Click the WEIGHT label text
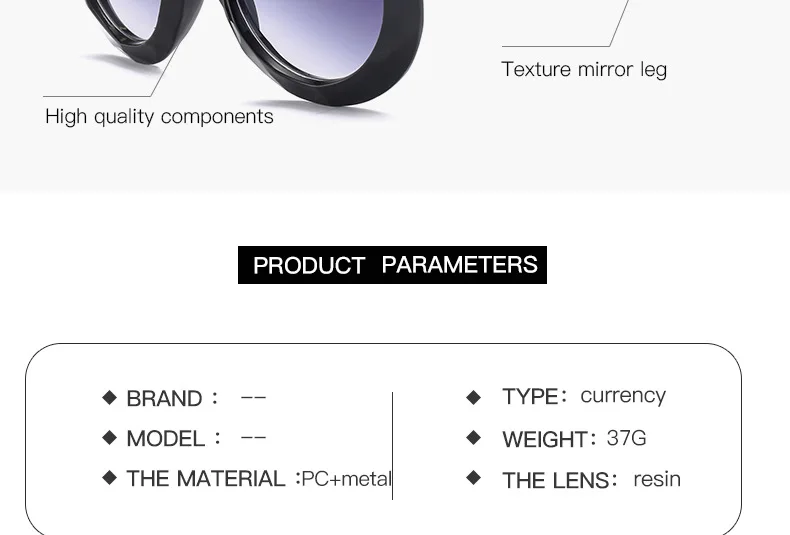 point(545,439)
